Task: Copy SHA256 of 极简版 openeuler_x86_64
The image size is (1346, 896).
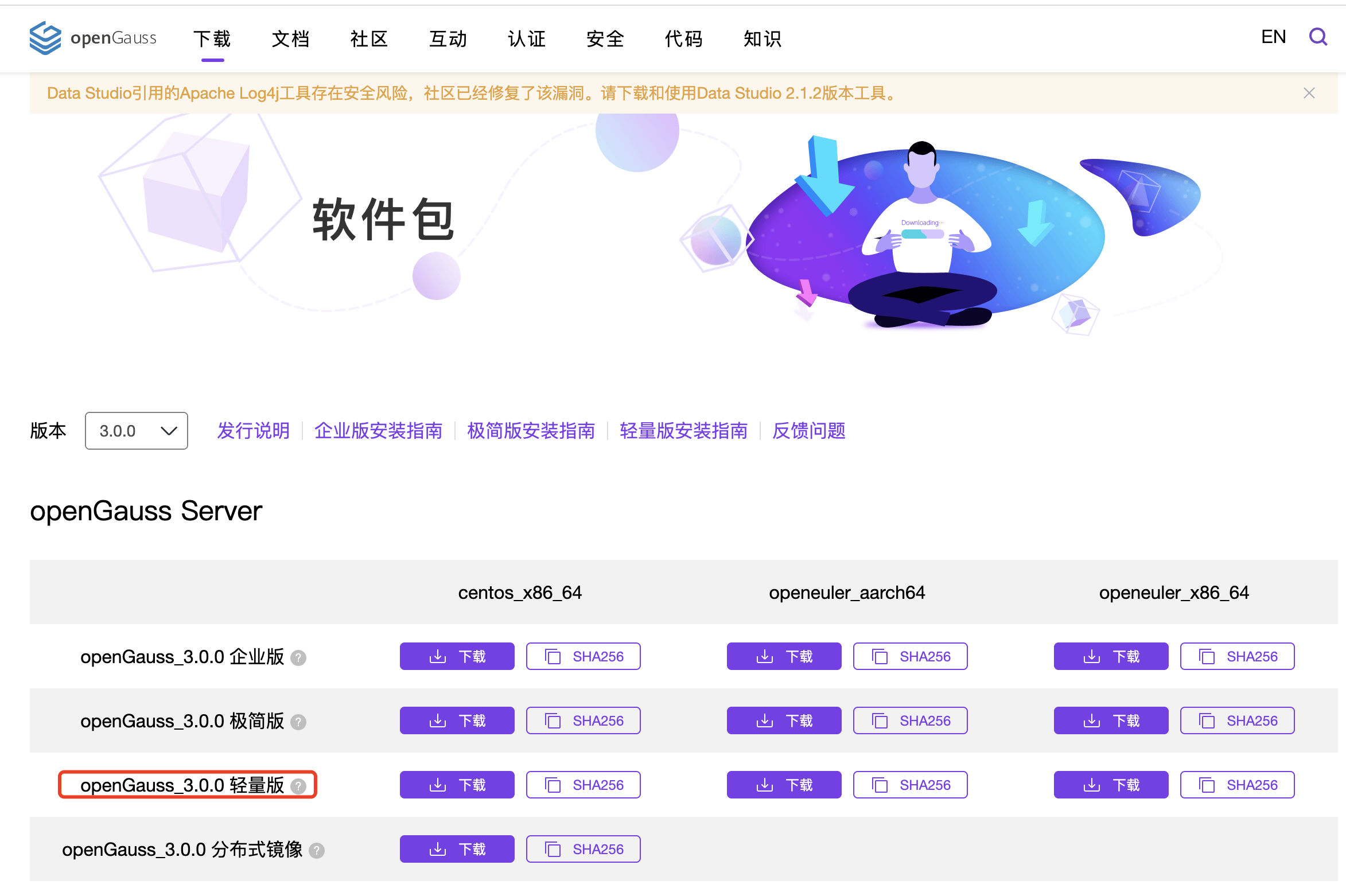Action: point(1238,720)
